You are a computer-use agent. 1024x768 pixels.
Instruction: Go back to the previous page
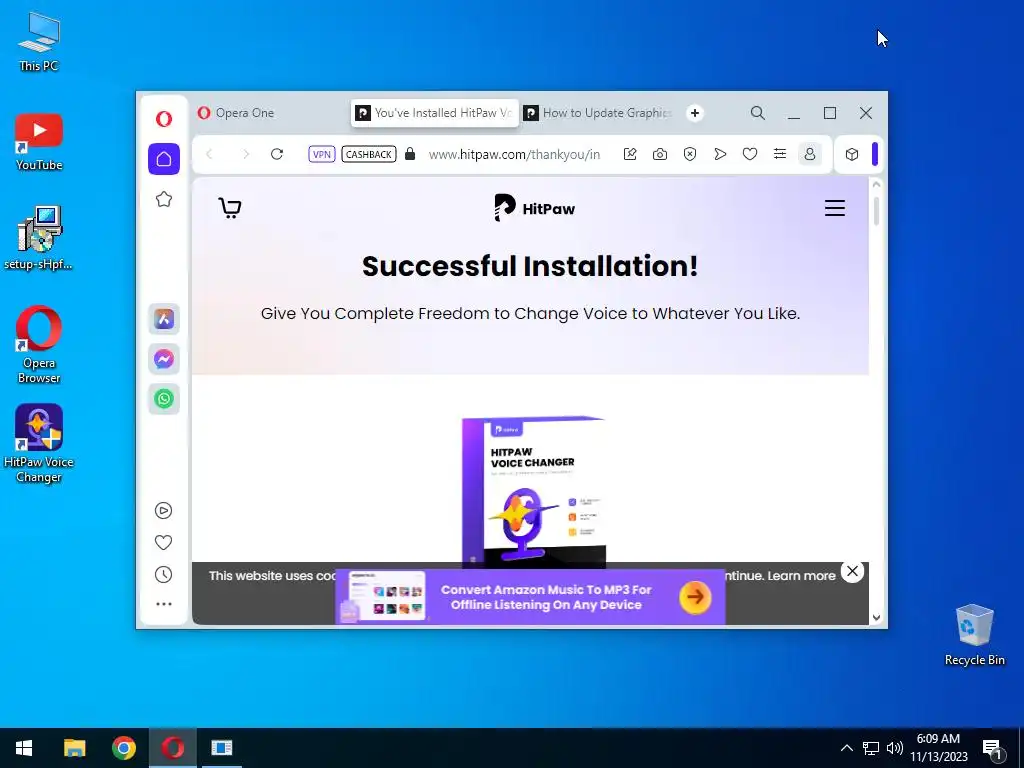[210, 154]
